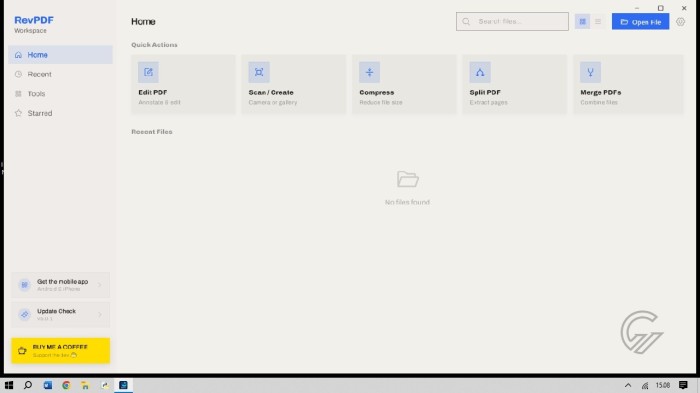
Task: Switch to grid view
Action: click(x=582, y=21)
